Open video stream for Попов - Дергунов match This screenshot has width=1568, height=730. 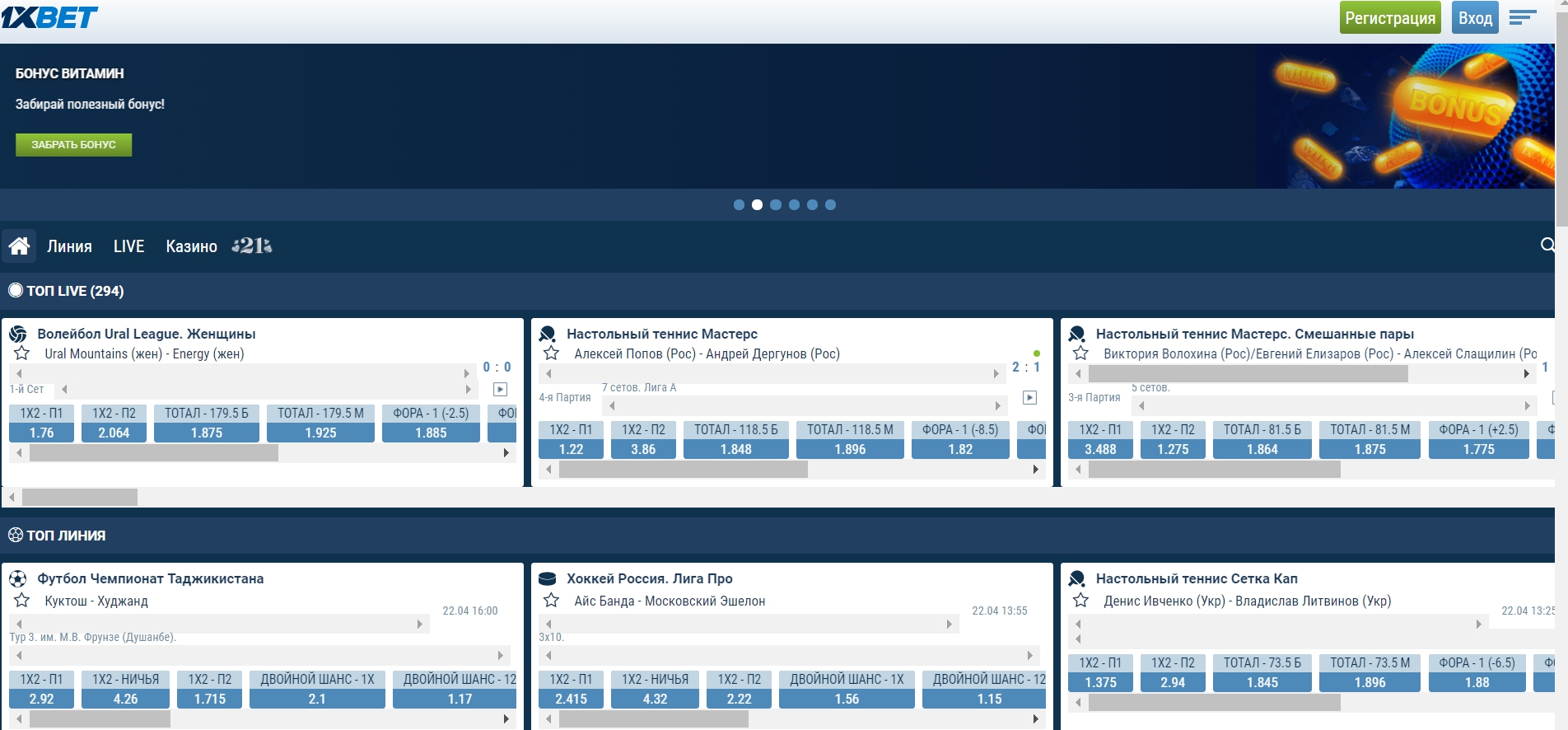pyautogui.click(x=1029, y=397)
